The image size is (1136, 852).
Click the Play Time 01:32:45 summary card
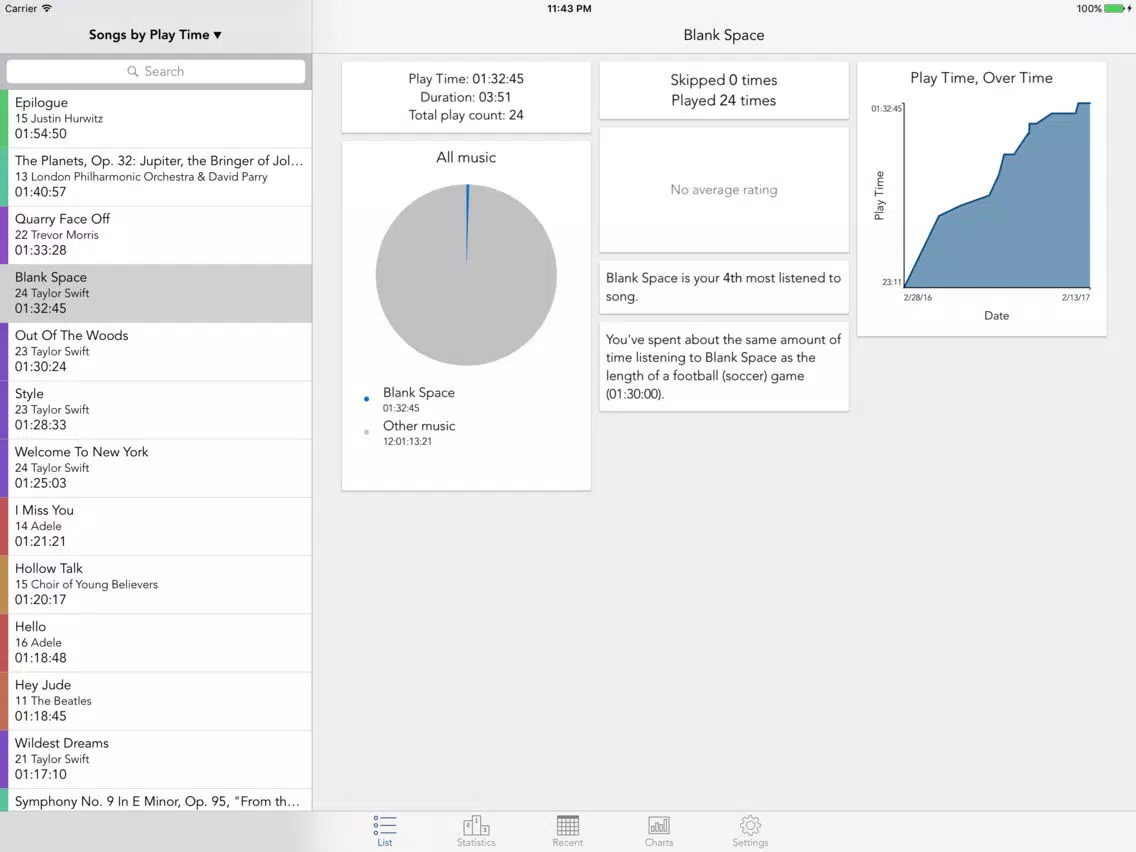[466, 97]
